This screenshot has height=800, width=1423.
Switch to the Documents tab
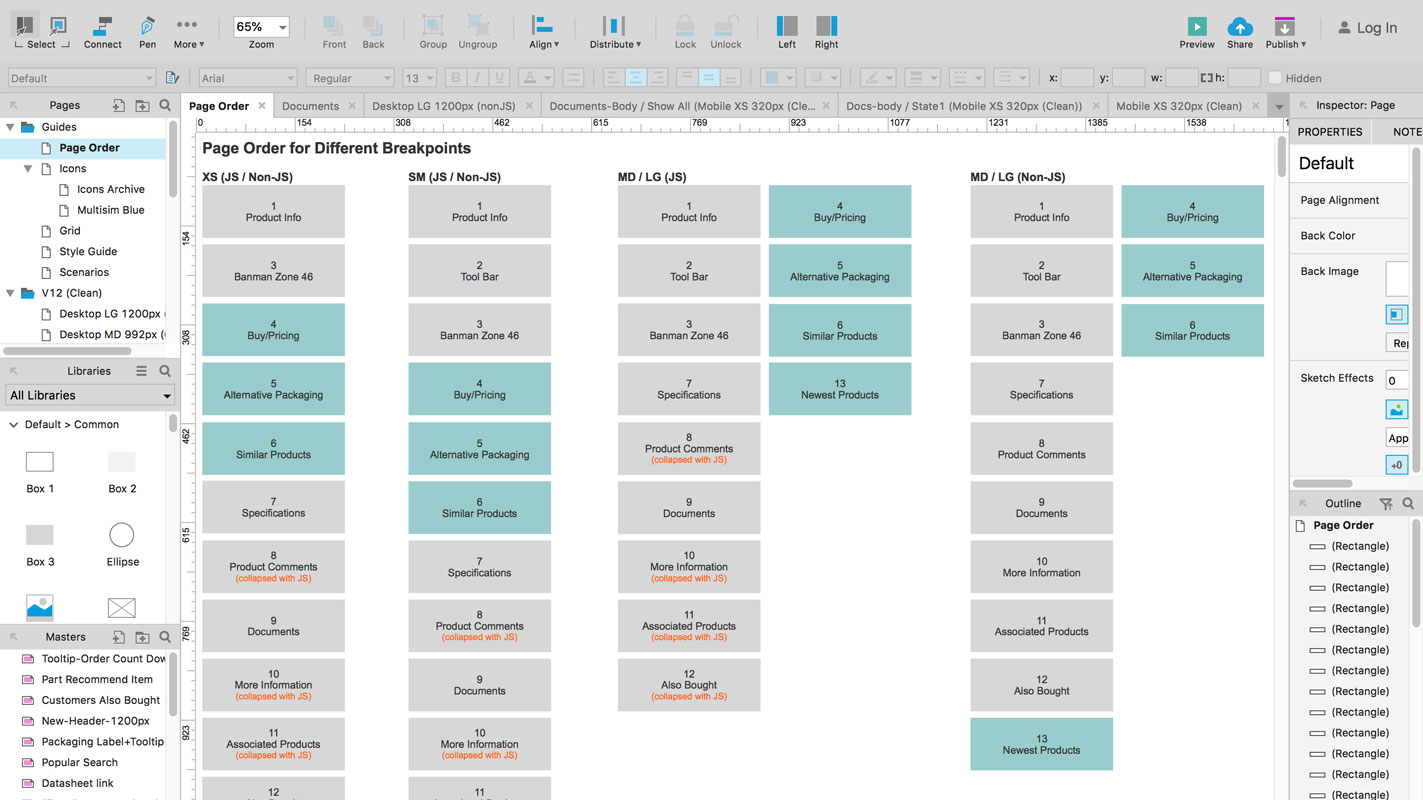tap(310, 106)
